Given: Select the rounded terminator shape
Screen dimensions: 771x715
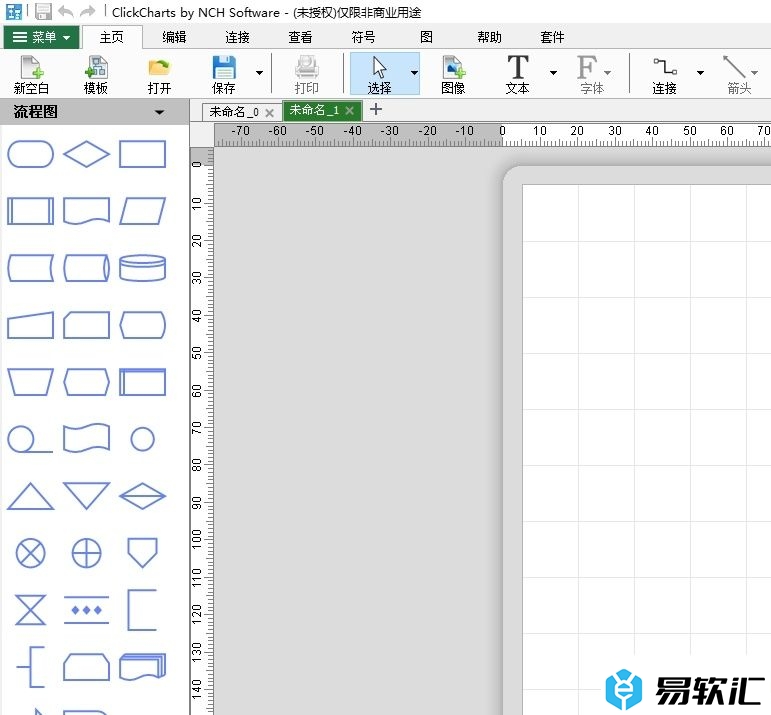Looking at the screenshot, I should pyautogui.click(x=30, y=154).
